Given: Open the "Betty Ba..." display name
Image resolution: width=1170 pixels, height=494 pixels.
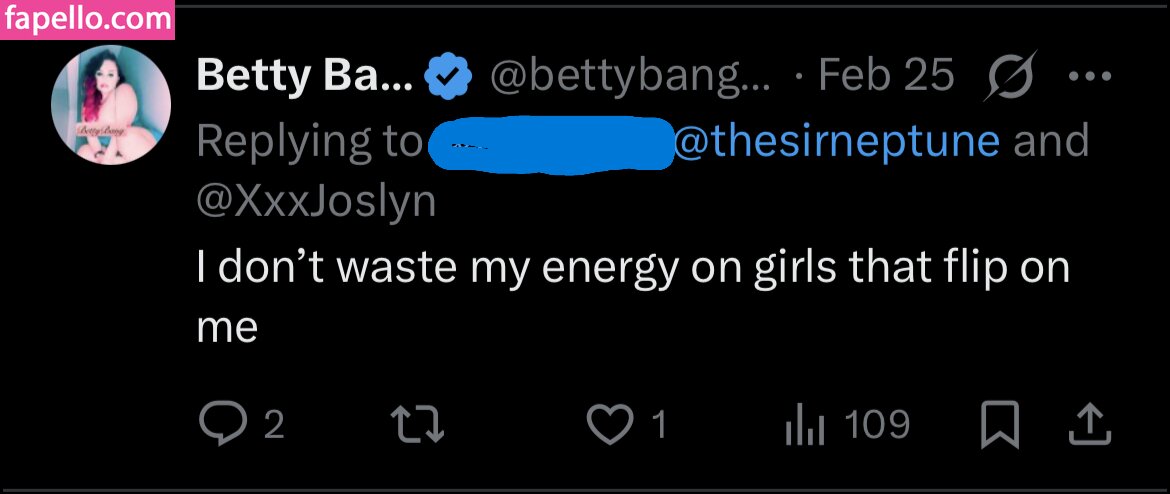Looking at the screenshot, I should click(304, 77).
